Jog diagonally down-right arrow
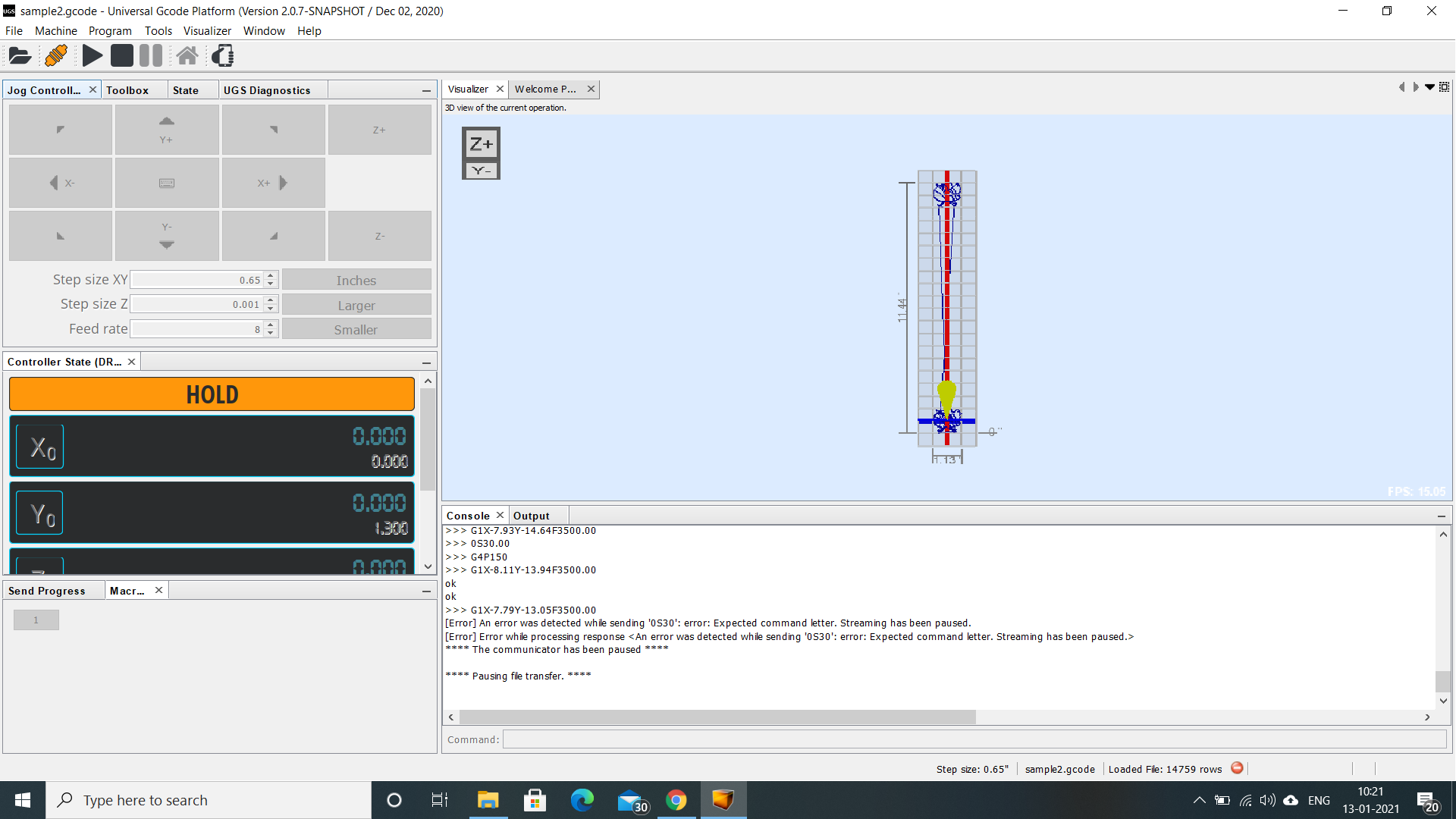 pyautogui.click(x=274, y=236)
